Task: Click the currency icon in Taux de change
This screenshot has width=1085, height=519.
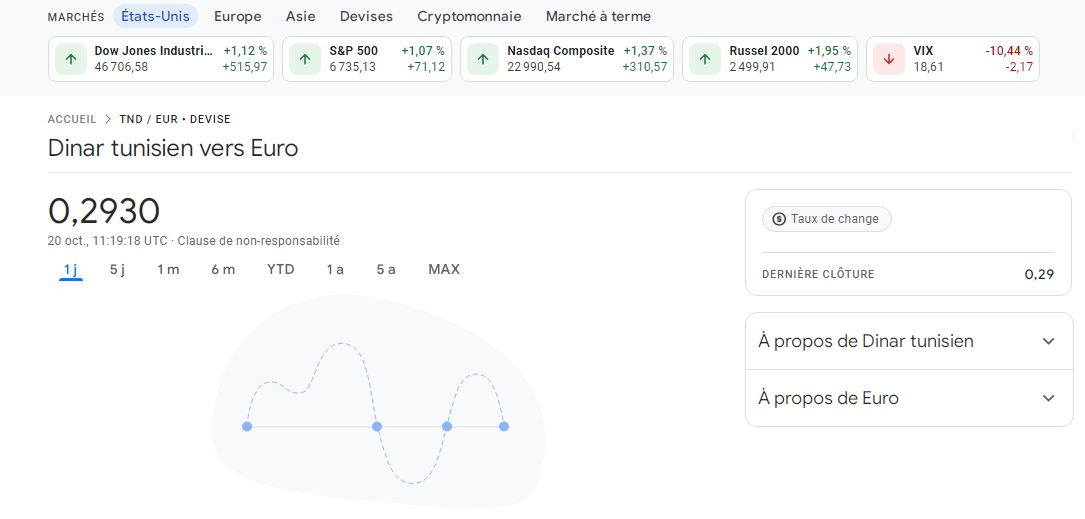Action: tap(779, 219)
